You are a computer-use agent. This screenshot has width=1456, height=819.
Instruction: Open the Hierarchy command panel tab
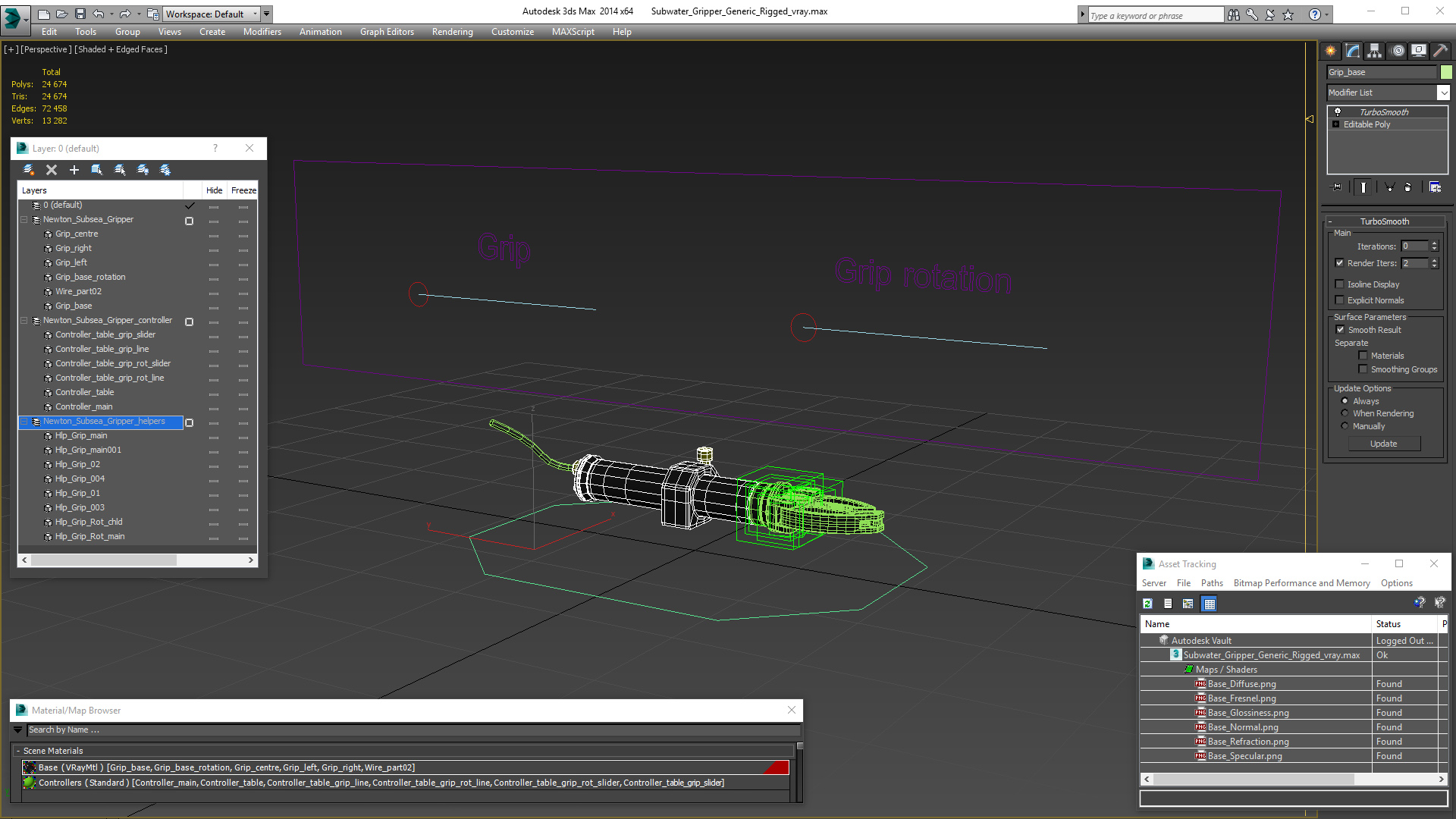pyautogui.click(x=1375, y=51)
